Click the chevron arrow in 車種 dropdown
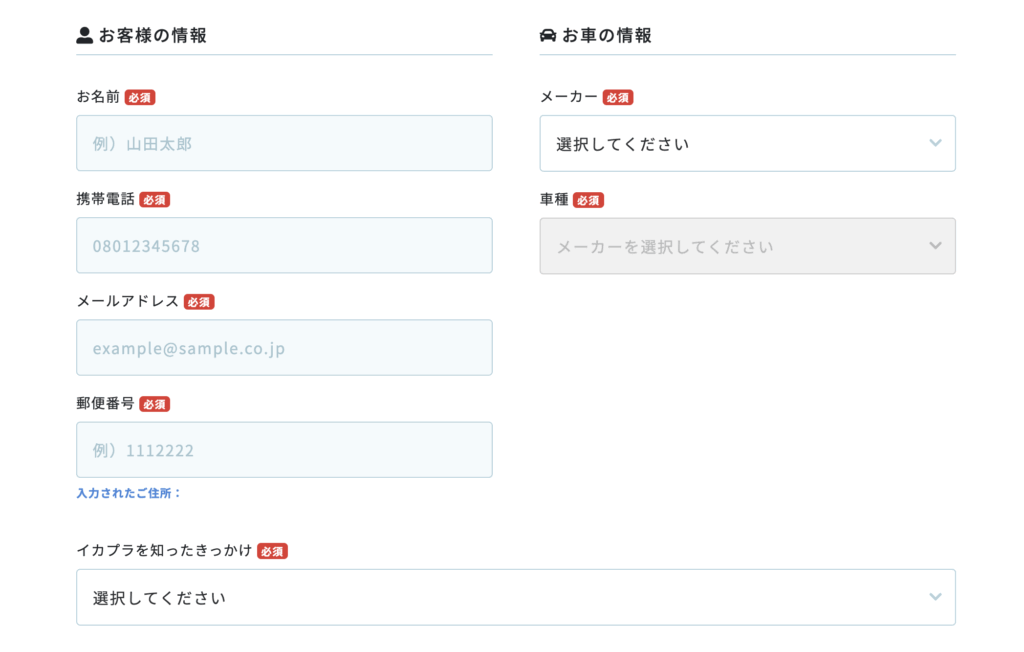 click(935, 246)
